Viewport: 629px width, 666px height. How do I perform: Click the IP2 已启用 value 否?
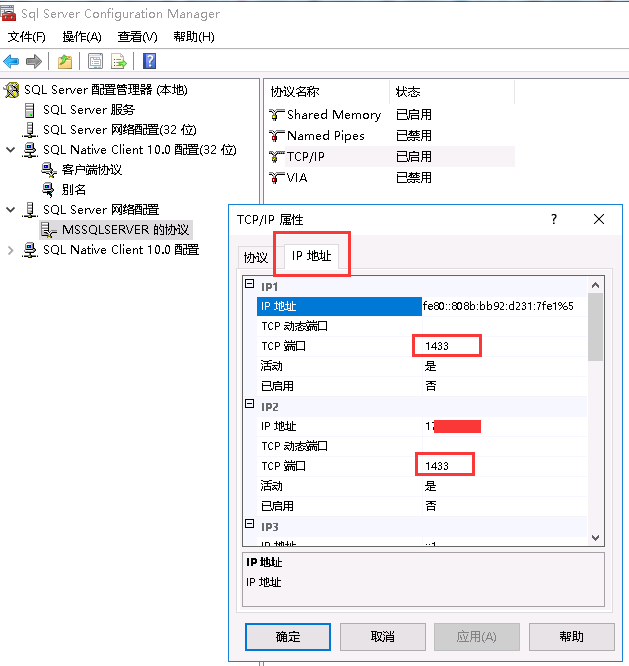[430, 506]
